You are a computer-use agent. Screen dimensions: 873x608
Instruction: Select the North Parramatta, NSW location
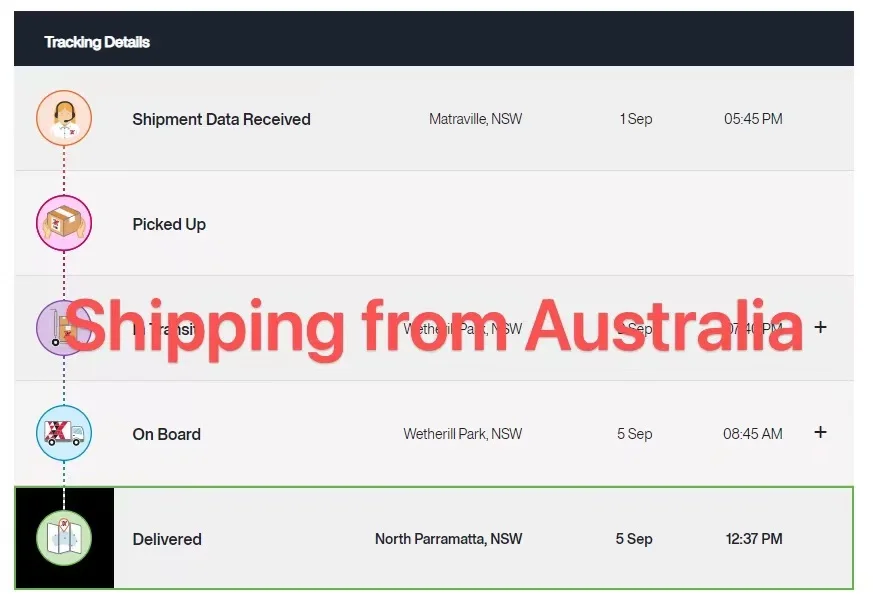click(x=448, y=539)
